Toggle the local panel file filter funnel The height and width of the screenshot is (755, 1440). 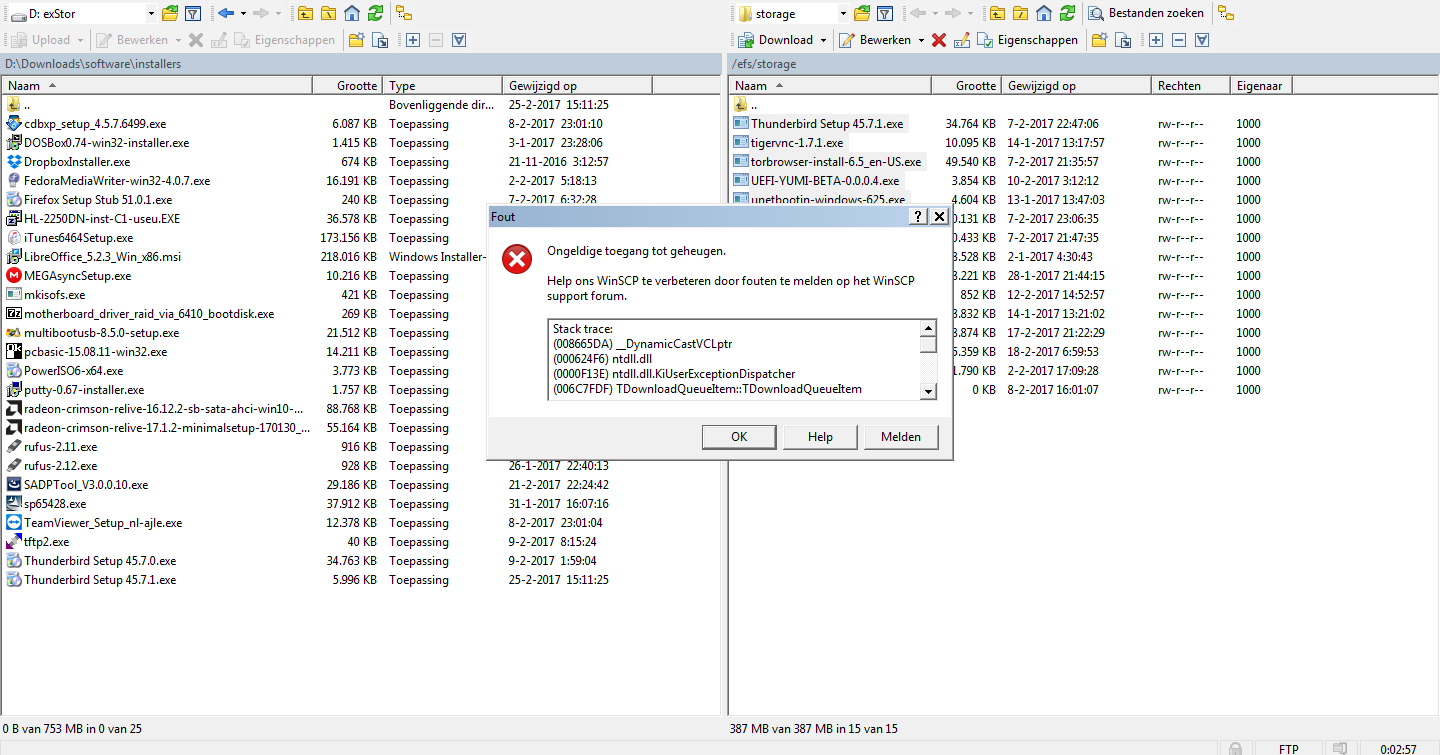point(193,13)
